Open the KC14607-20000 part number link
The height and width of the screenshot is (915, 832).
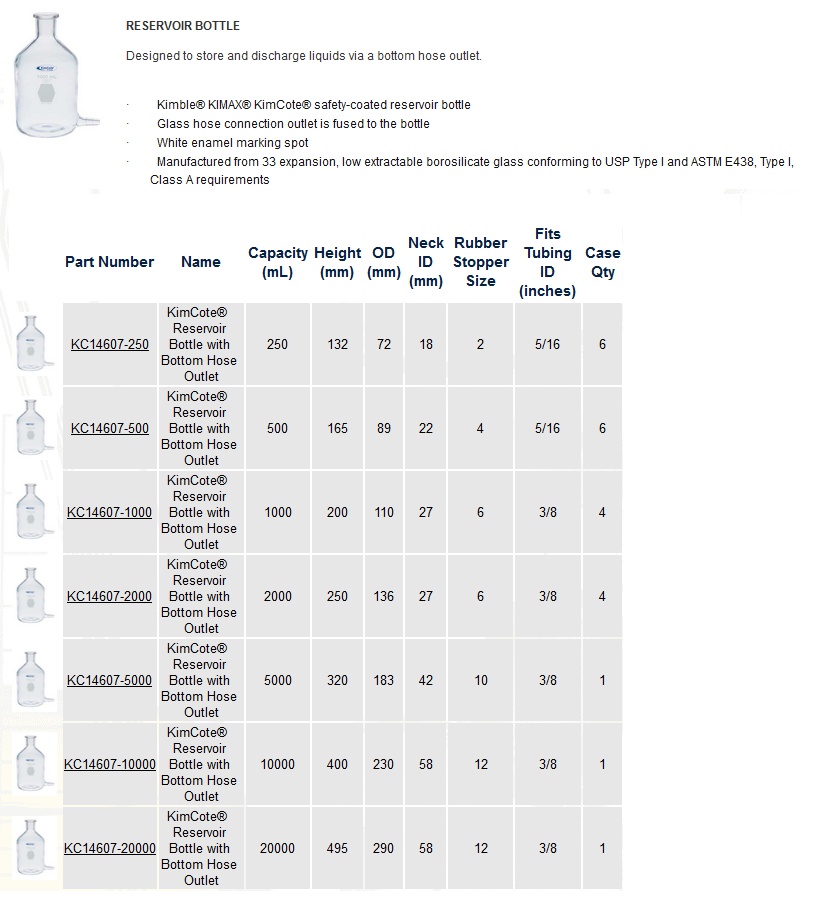[x=110, y=848]
